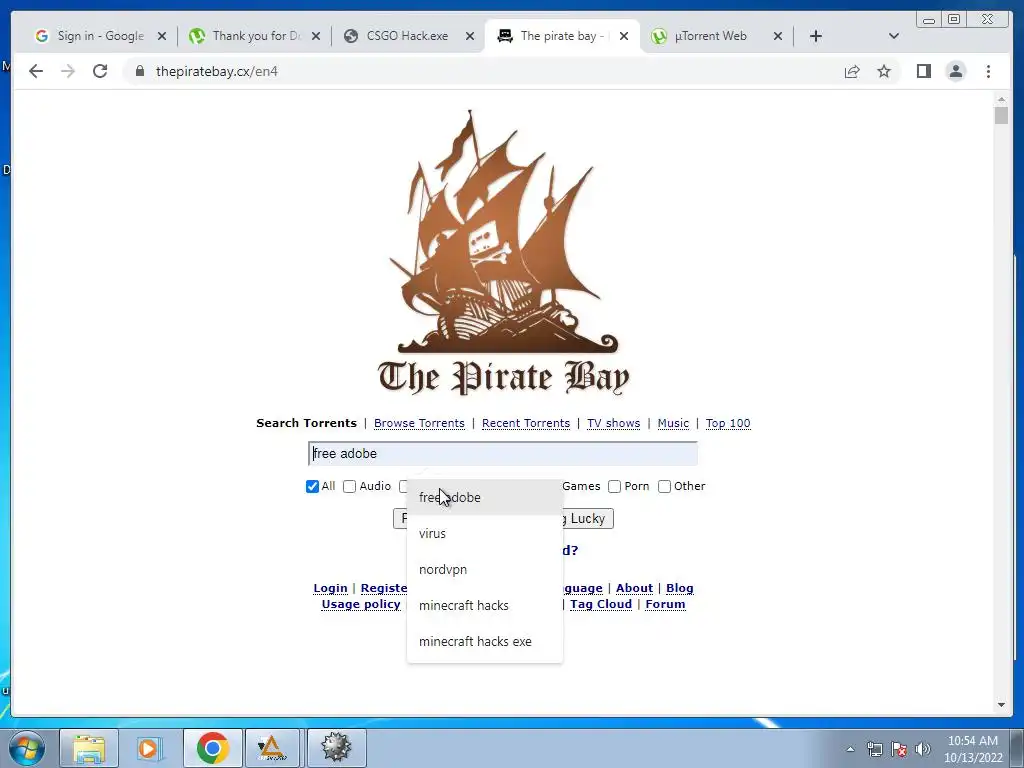Open the Top 100 link
Viewport: 1024px width, 768px height.
[728, 423]
